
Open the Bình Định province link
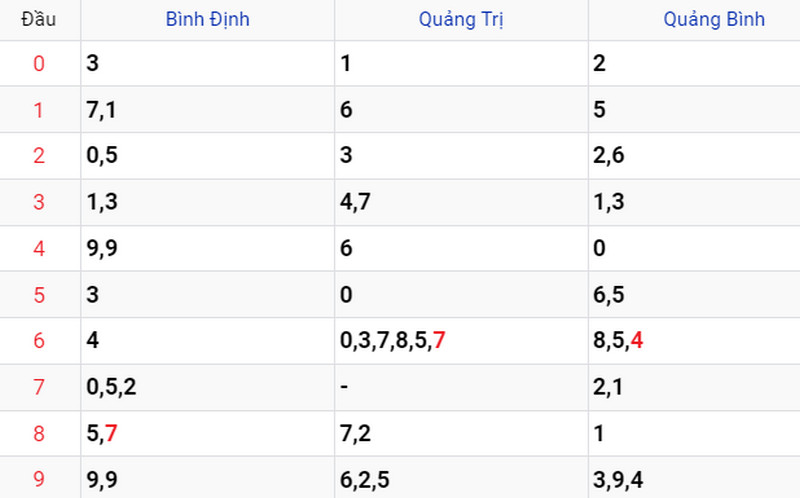[208, 19]
